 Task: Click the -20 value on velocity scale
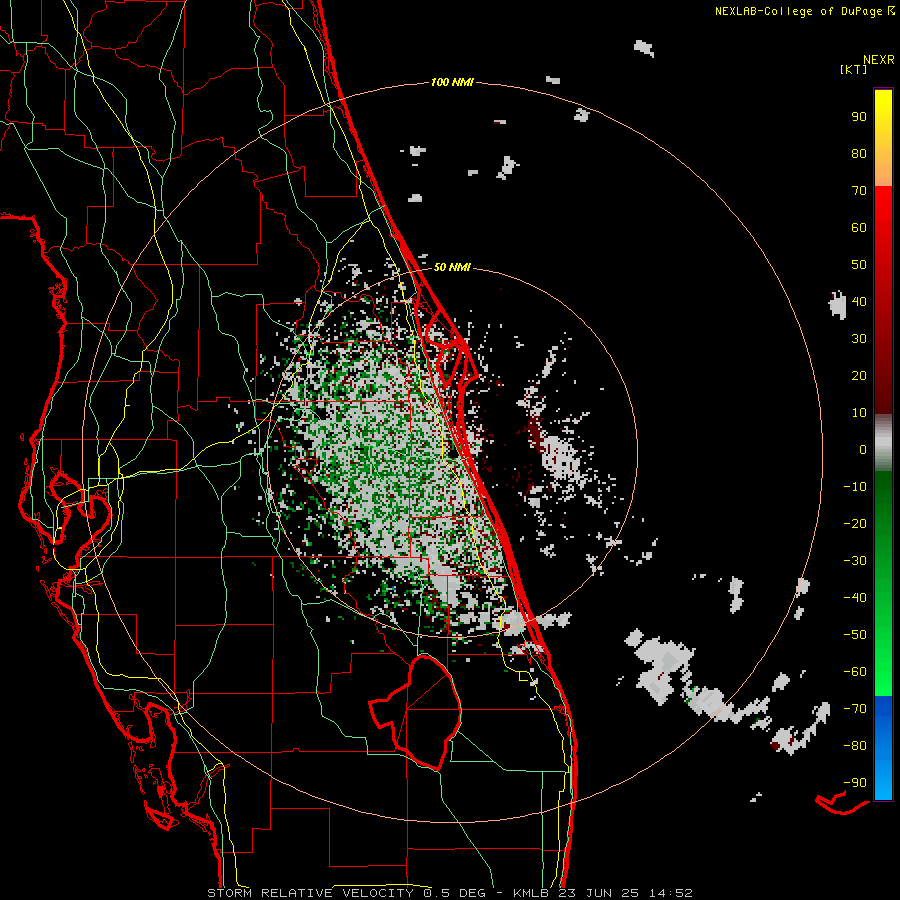click(x=855, y=523)
